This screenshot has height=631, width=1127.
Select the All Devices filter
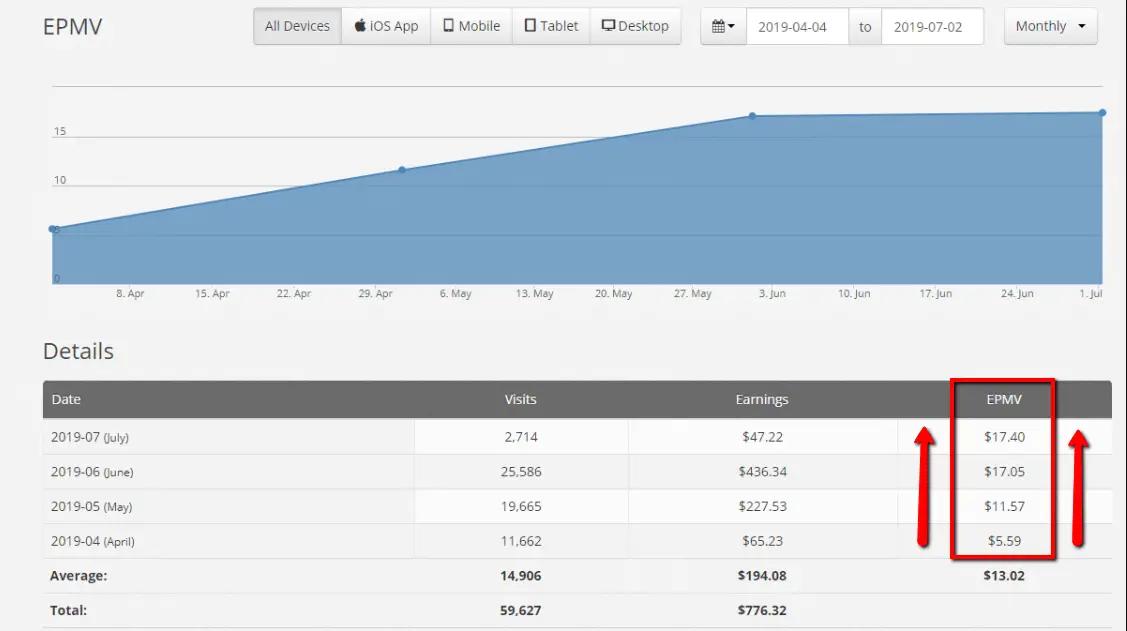click(x=298, y=26)
